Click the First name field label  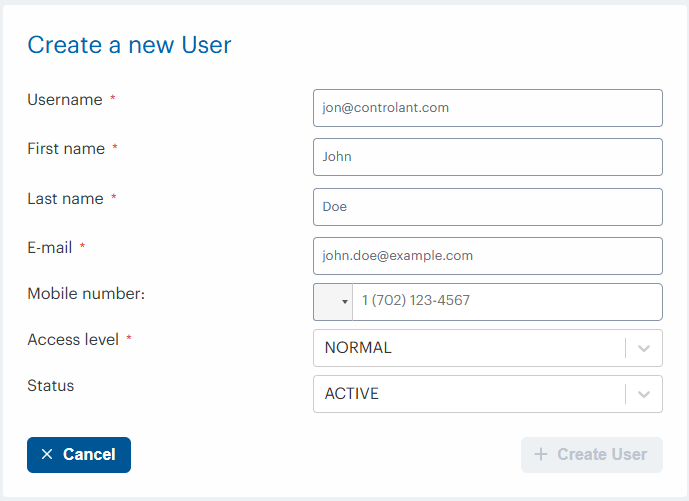[66, 149]
